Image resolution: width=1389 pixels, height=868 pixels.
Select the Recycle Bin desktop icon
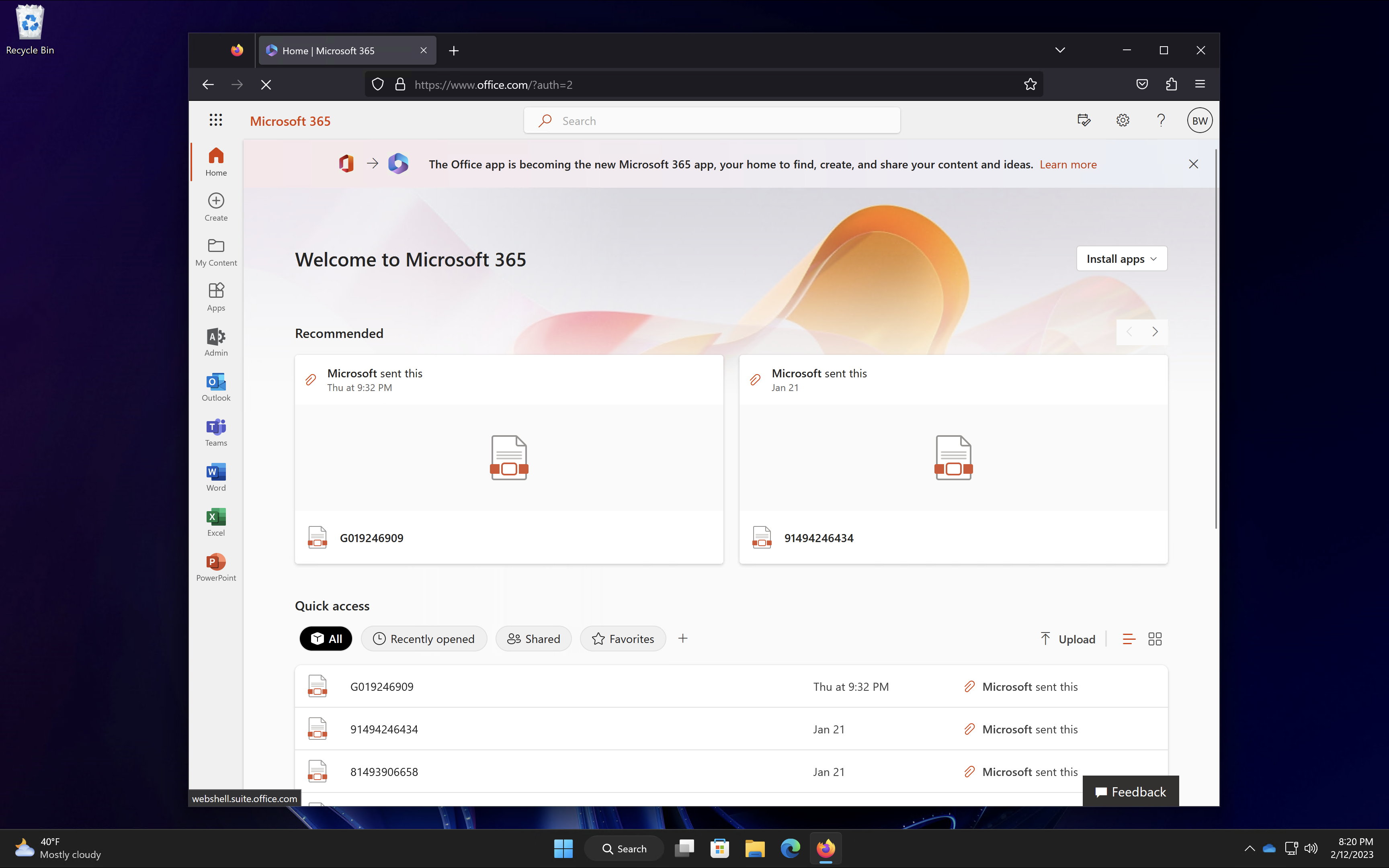[30, 30]
